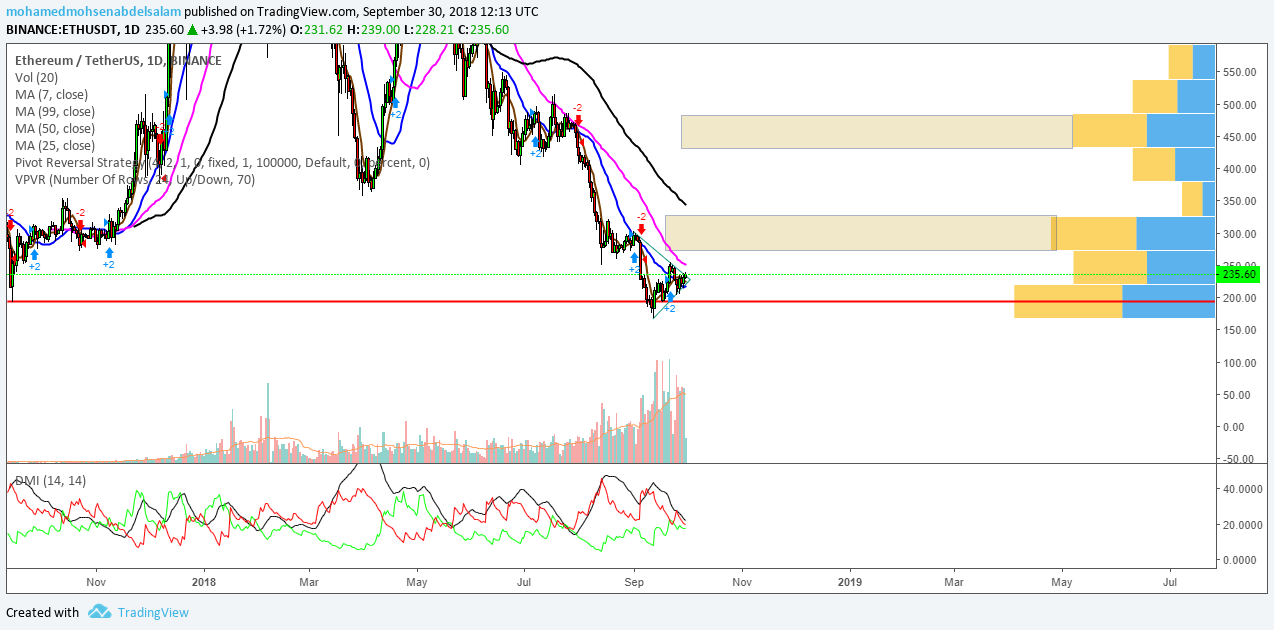Select the upper beige rectangle near 450
The height and width of the screenshot is (630, 1274).
tap(876, 132)
